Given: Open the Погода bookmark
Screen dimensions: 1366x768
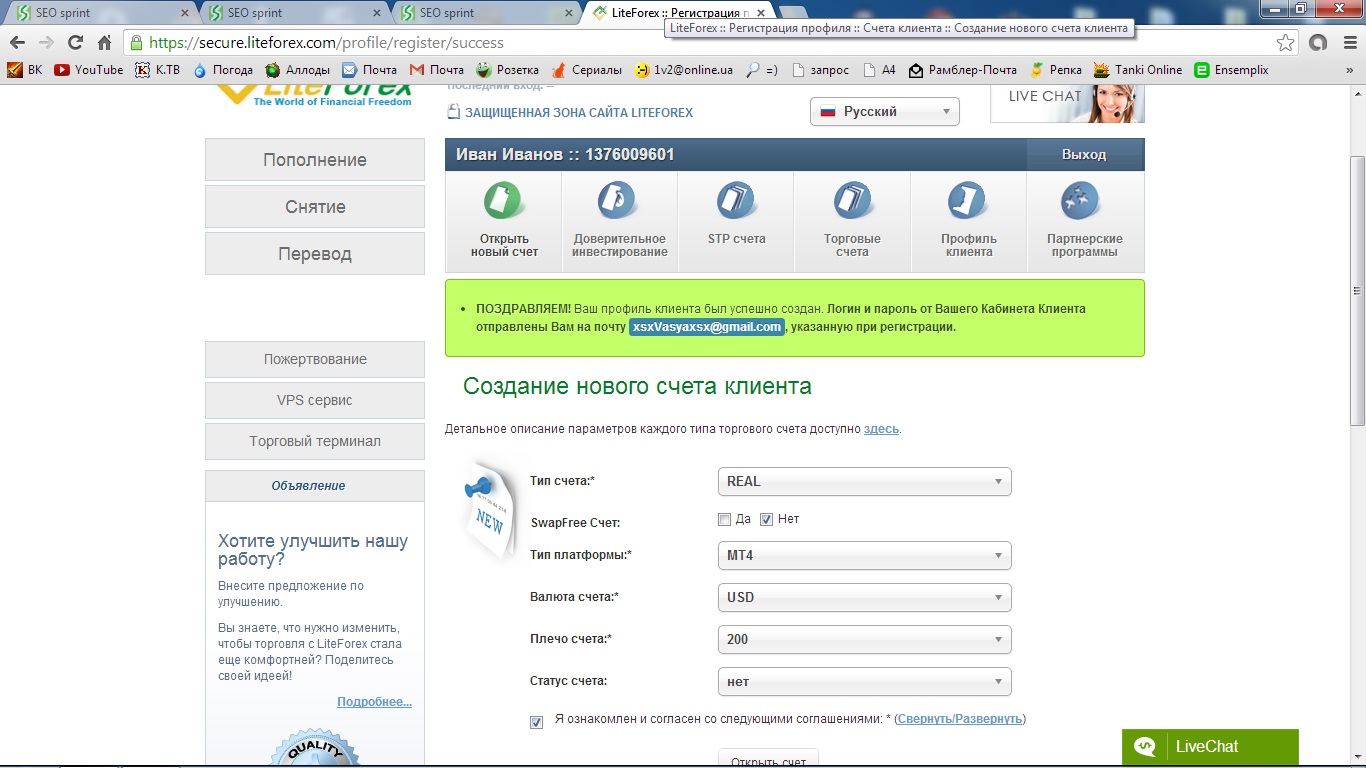Looking at the screenshot, I should [223, 70].
